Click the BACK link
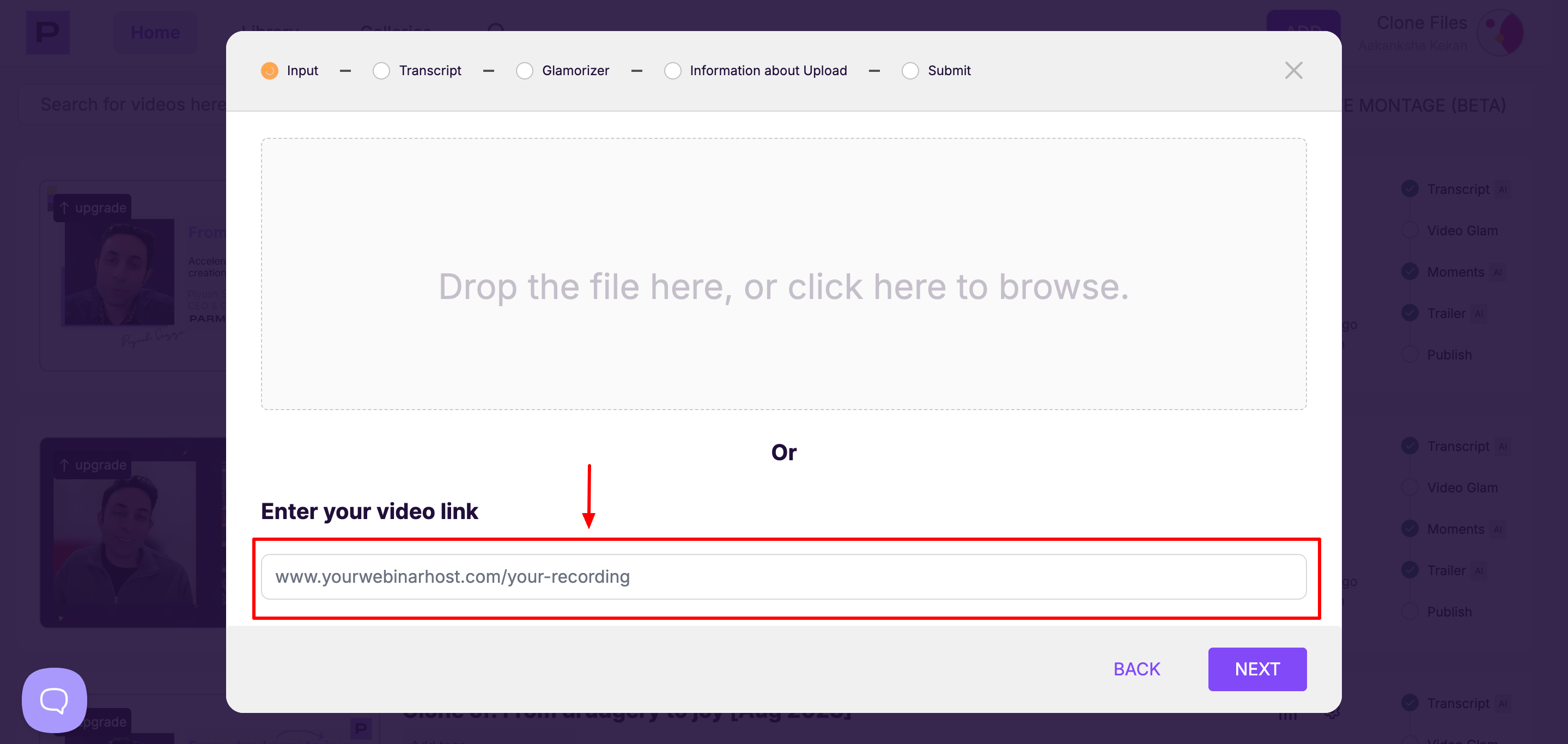 [x=1136, y=669]
